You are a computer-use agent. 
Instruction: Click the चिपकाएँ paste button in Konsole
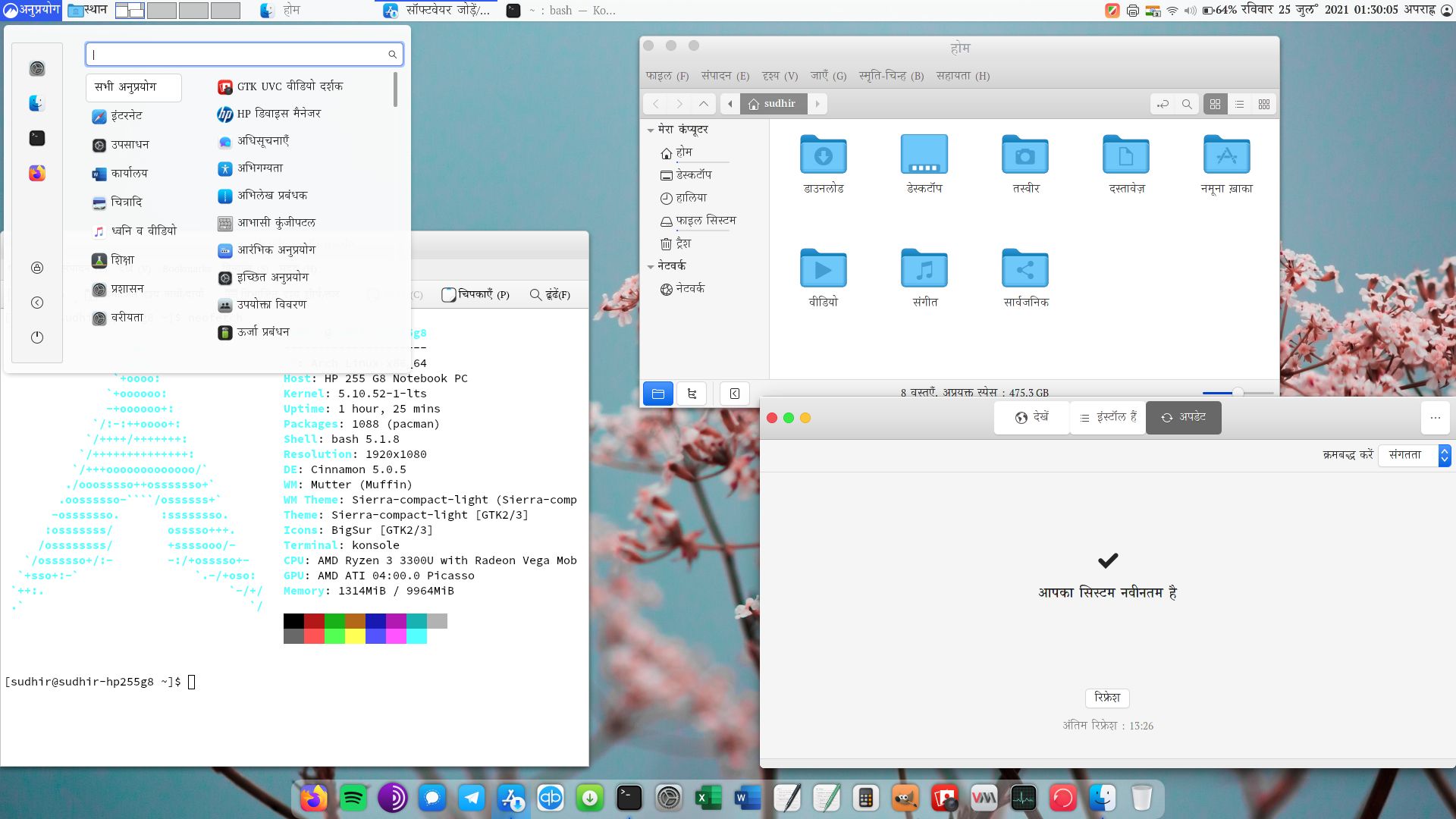(x=476, y=294)
